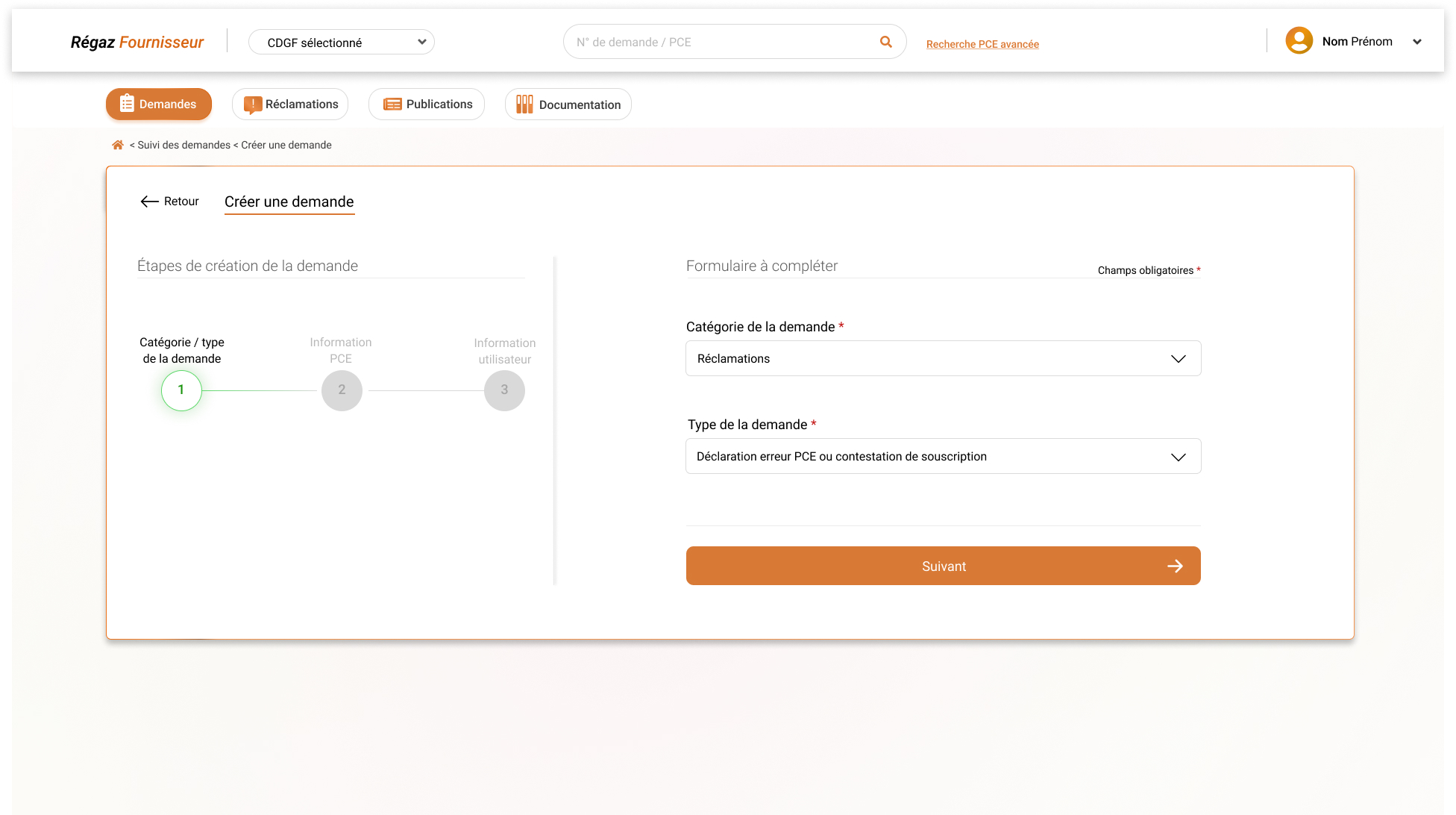Open the CDGF sélectionné dropdown
This screenshot has width=1456, height=815.
coord(342,43)
